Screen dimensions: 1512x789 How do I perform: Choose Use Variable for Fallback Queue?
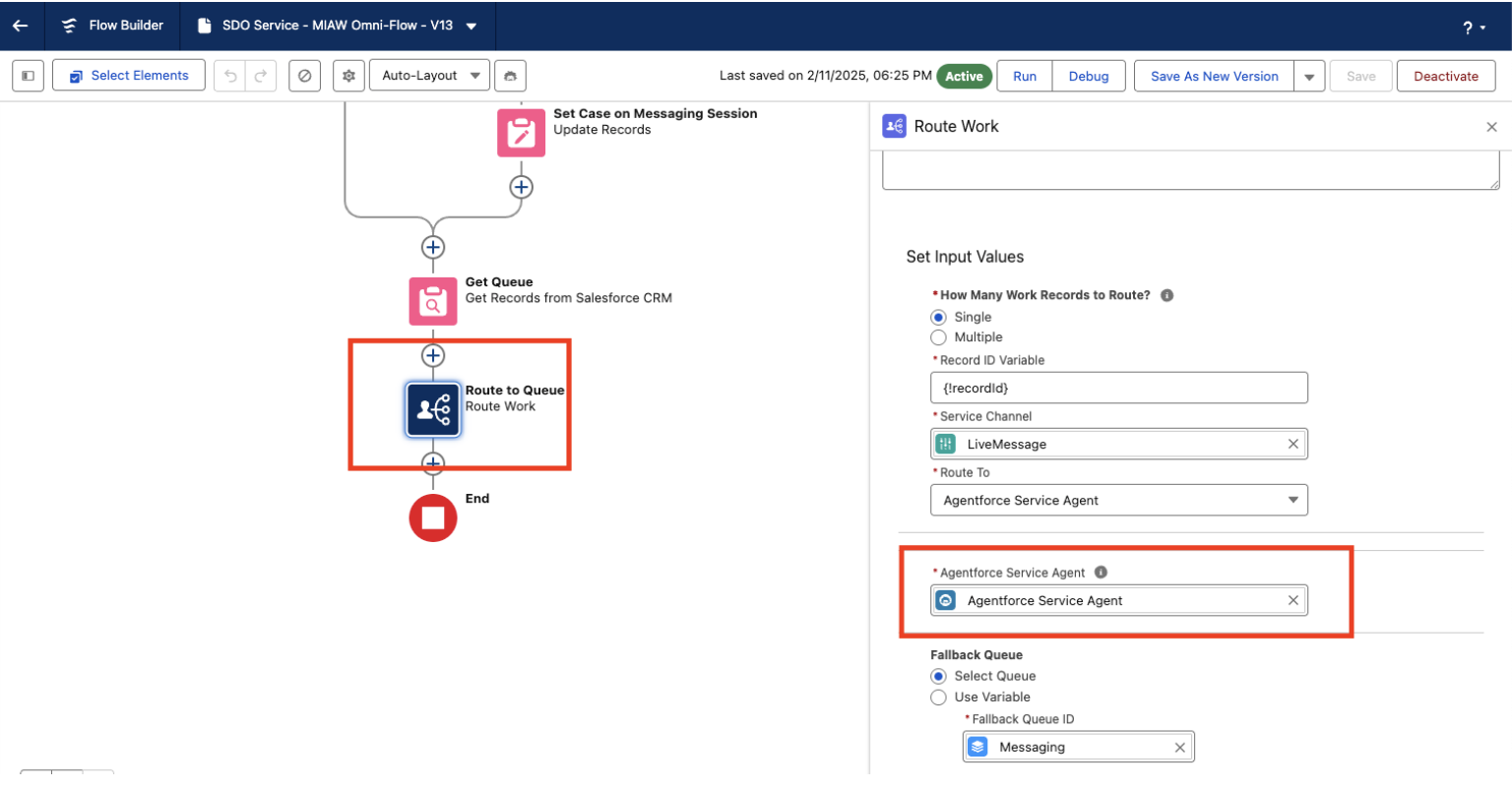[x=938, y=697]
